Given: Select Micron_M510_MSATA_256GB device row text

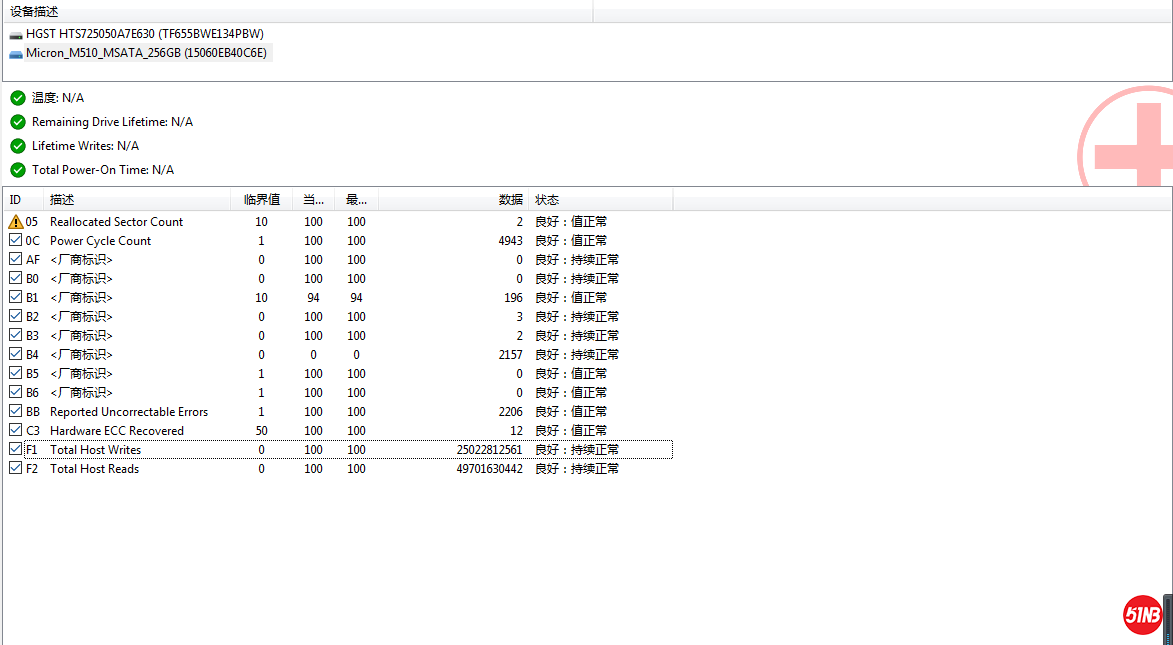Looking at the screenshot, I should pos(147,53).
